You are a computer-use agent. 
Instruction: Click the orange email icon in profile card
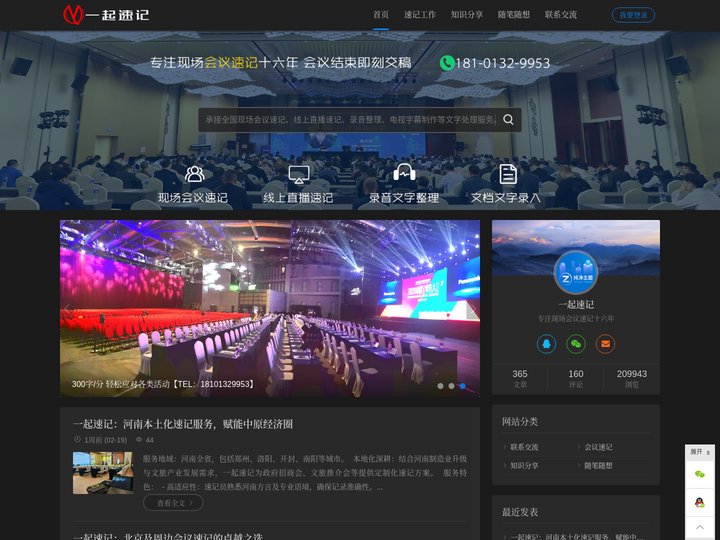606,344
